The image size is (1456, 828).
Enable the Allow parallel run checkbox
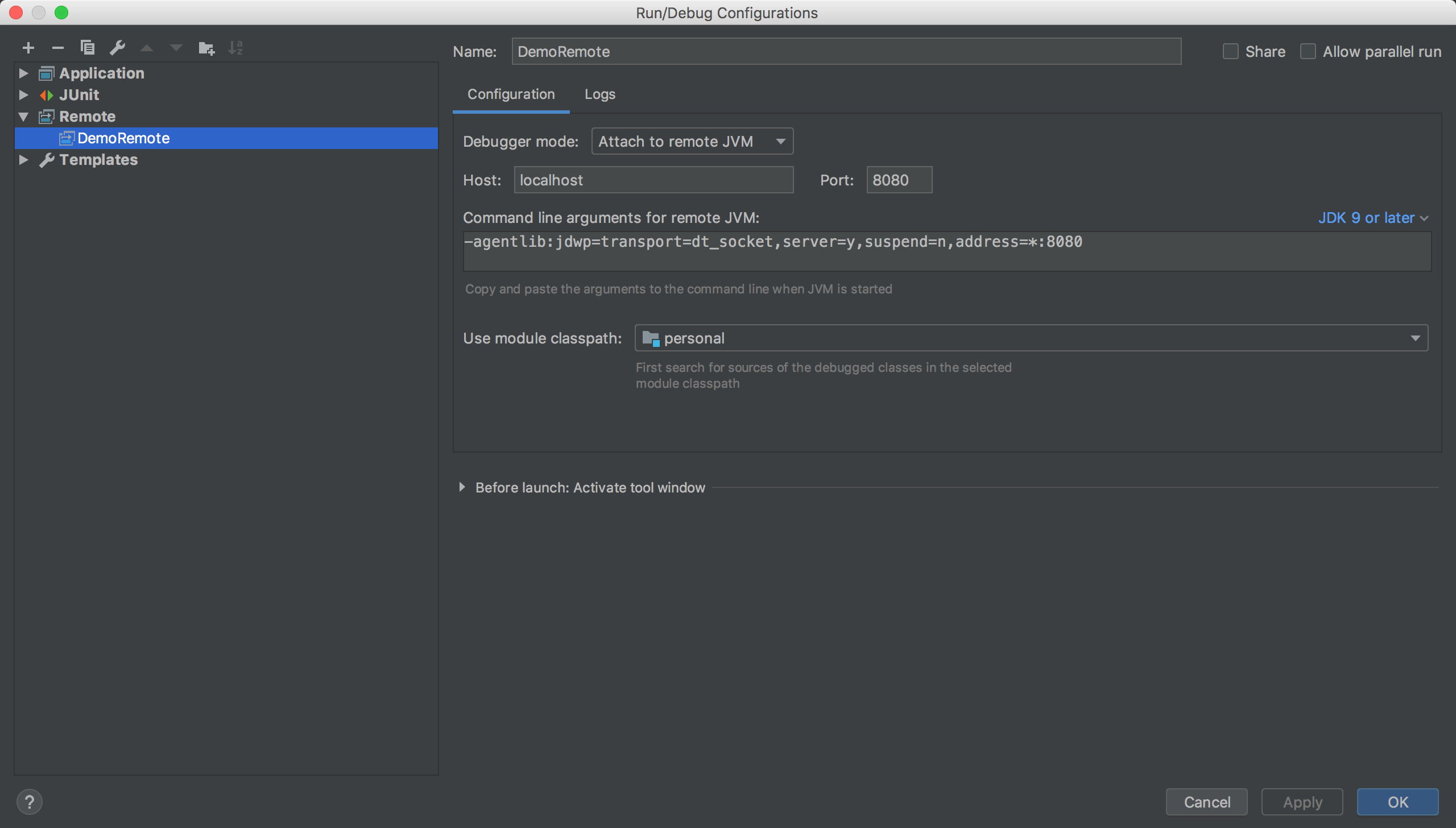1308,52
